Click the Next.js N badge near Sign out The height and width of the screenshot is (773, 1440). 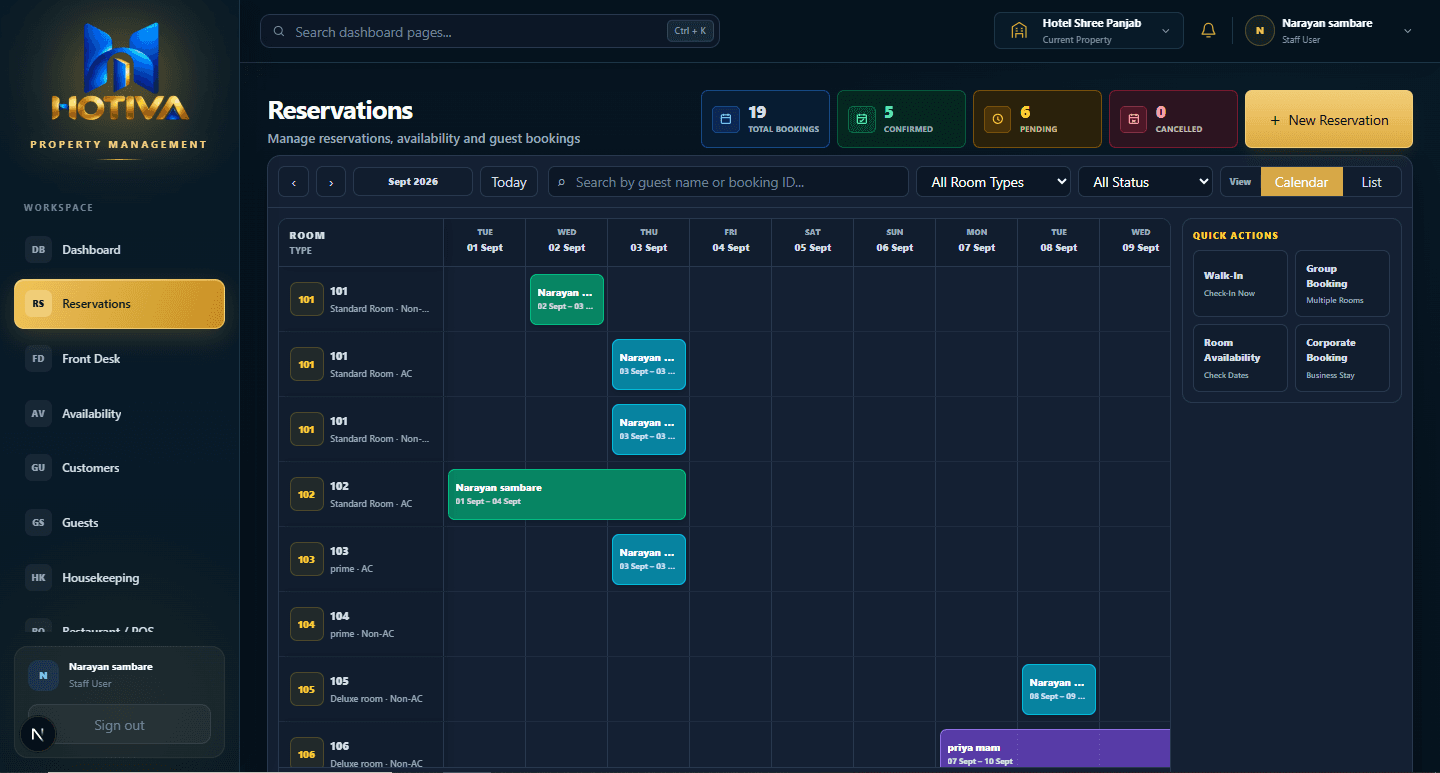[38, 734]
